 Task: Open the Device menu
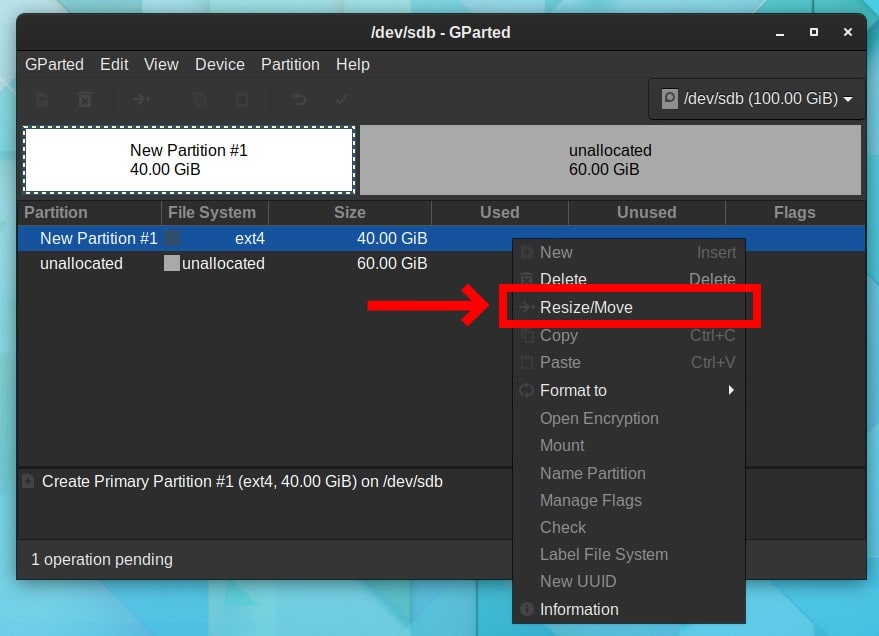220,64
